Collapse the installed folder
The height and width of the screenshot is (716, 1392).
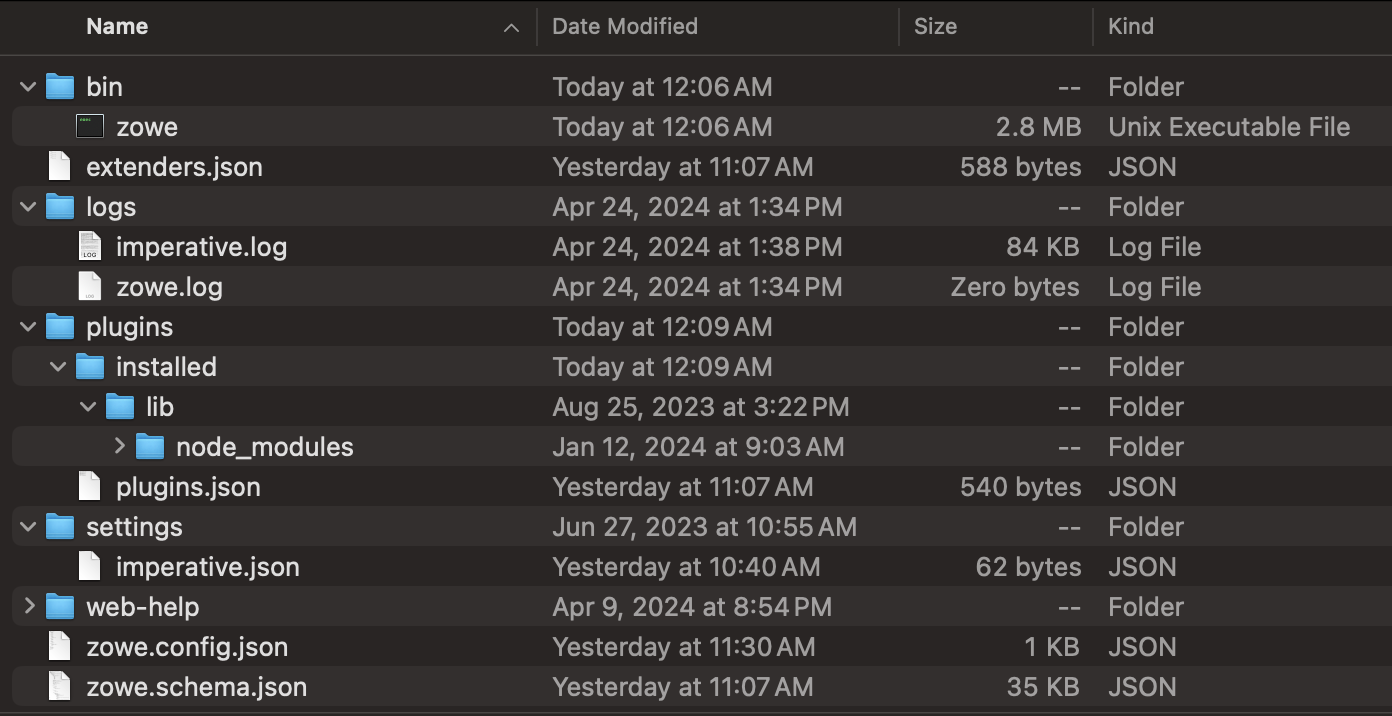click(x=57, y=366)
